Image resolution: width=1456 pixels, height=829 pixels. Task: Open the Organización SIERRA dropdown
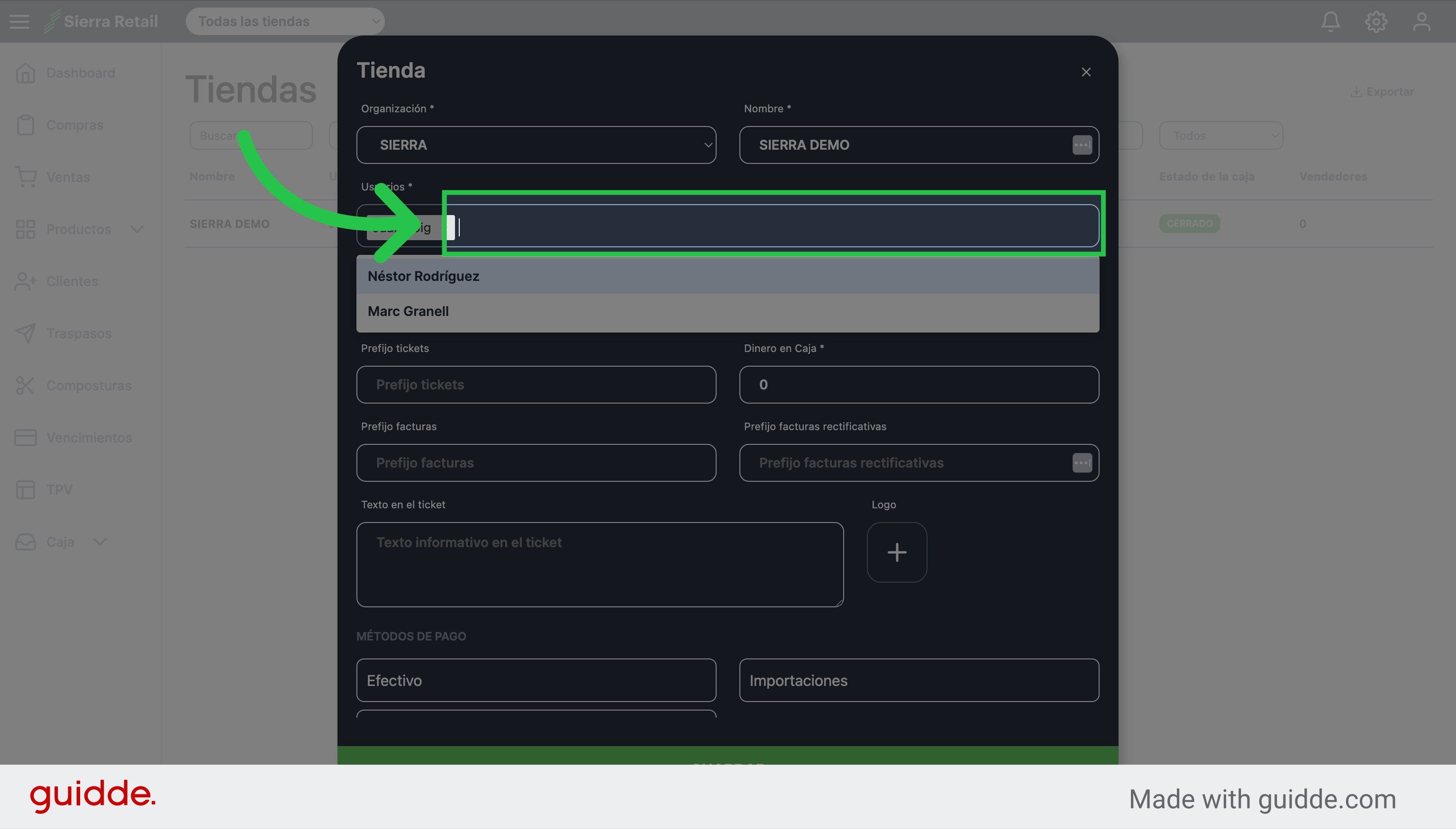tap(536, 144)
